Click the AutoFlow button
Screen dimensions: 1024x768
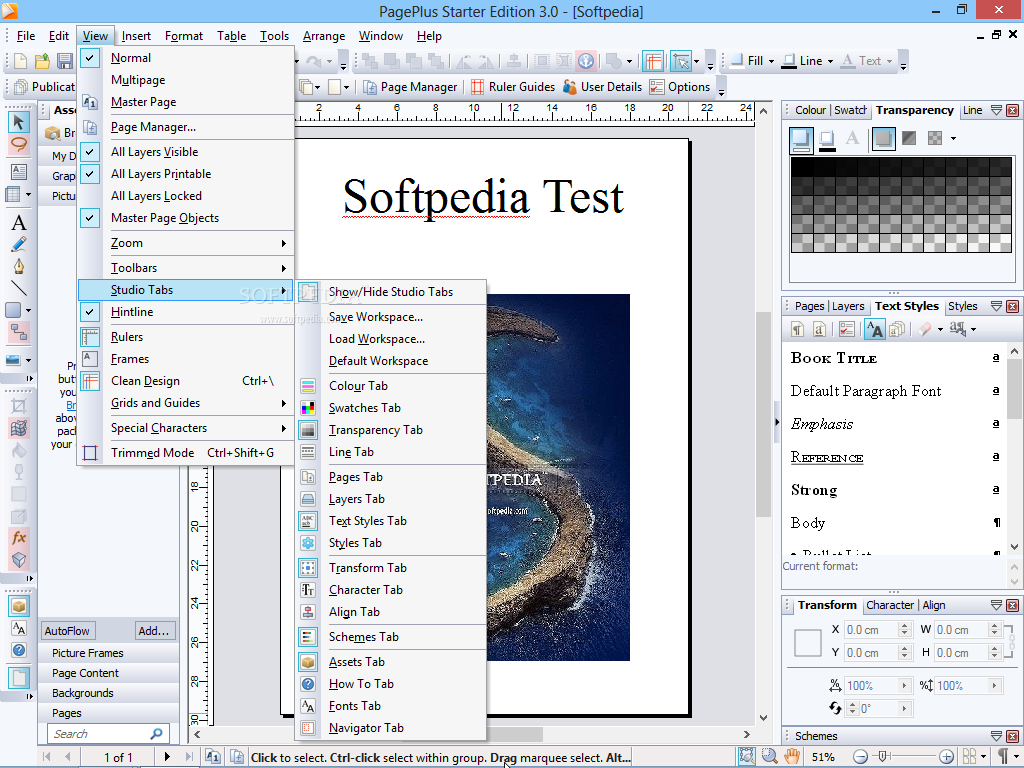point(67,631)
